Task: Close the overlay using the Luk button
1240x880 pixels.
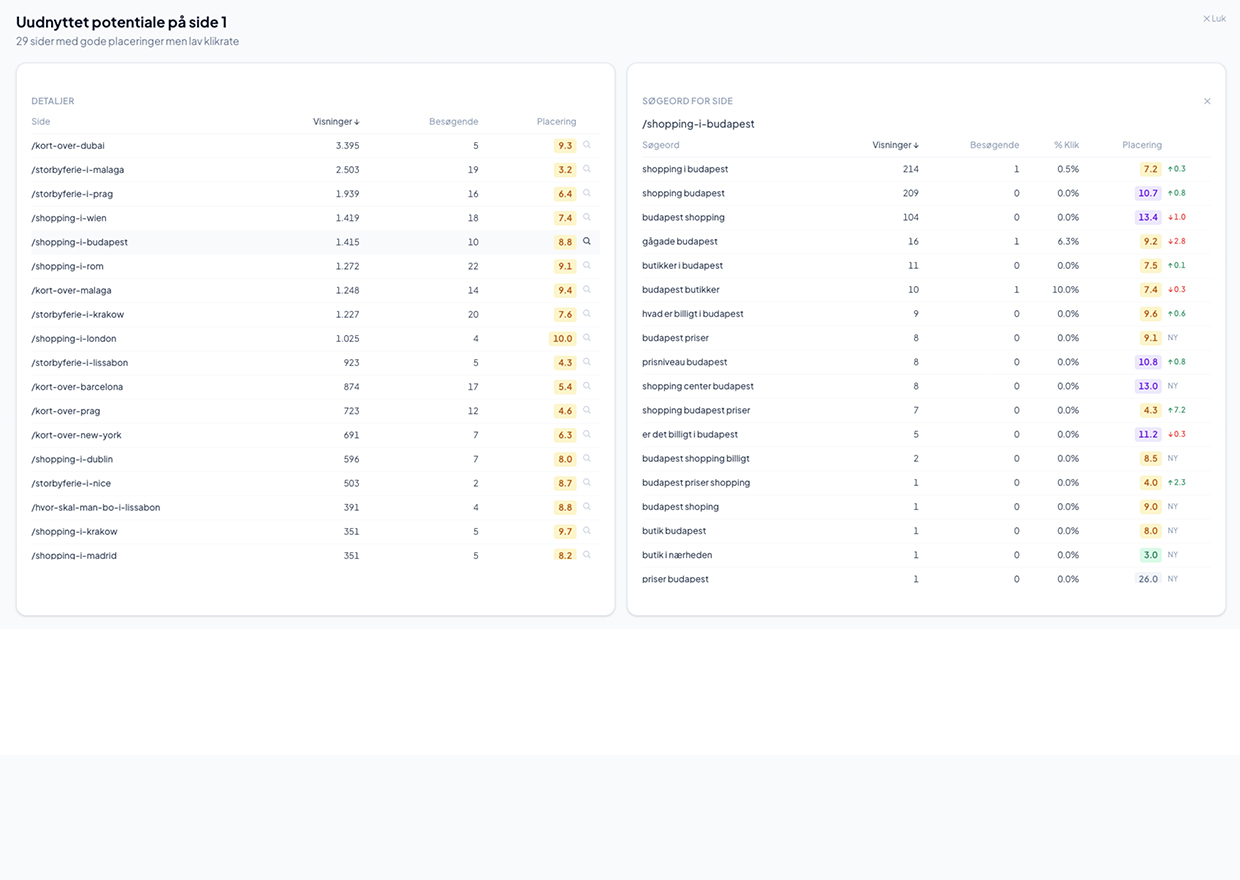Action: click(1213, 18)
